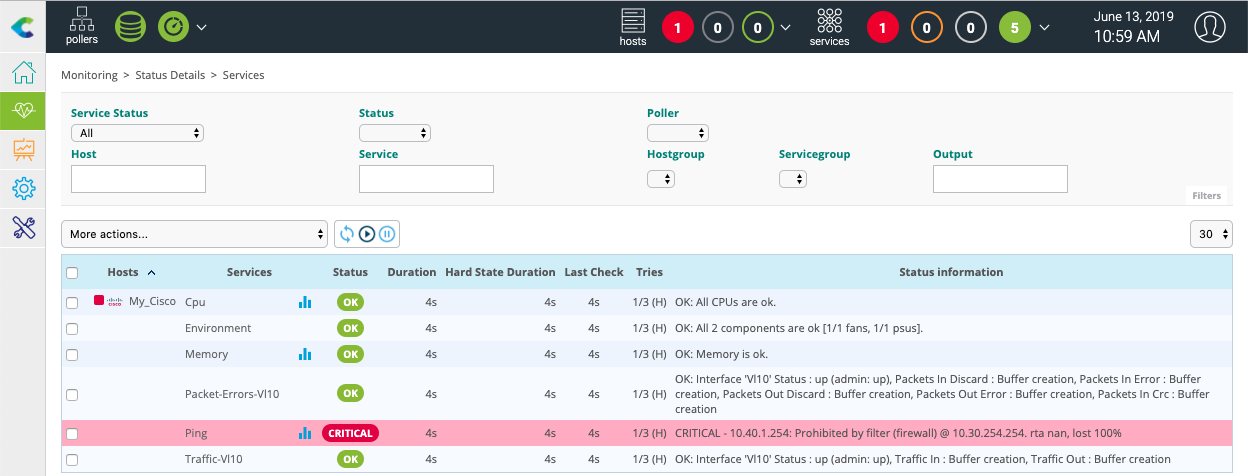This screenshot has height=476, width=1248.
Task: Click the green latency gauge icon
Action: point(173,27)
